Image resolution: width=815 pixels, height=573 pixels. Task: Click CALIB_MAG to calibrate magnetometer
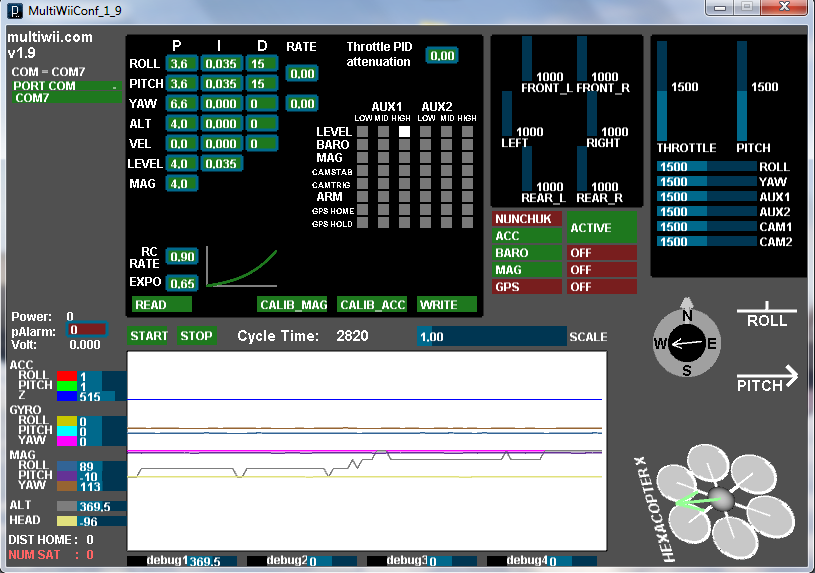[292, 304]
